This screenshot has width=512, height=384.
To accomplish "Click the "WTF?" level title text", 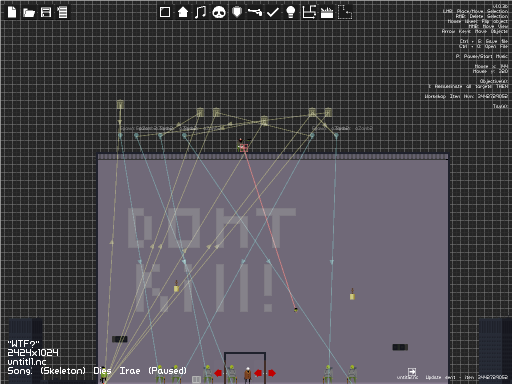I will (x=23, y=344).
